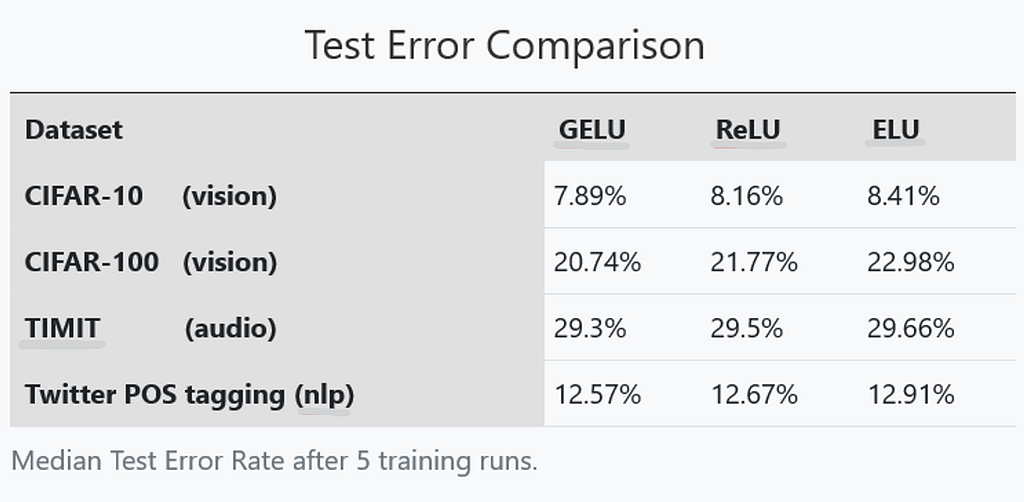This screenshot has width=1024, height=502.
Task: Click the Dataset column header
Action: (x=74, y=130)
